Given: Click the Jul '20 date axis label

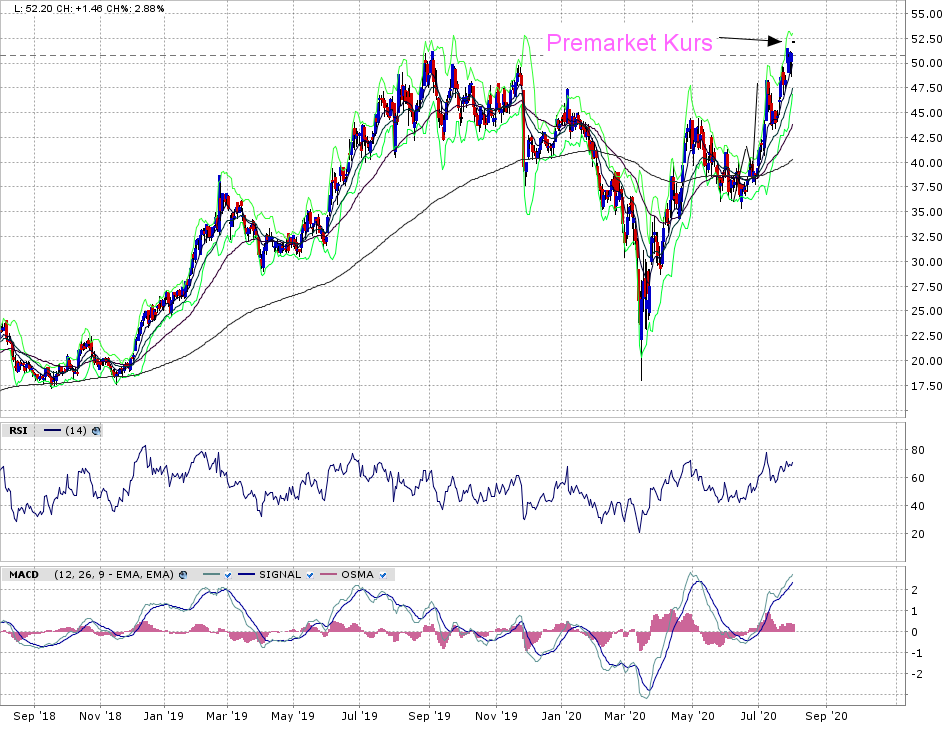Looking at the screenshot, I should (x=758, y=716).
